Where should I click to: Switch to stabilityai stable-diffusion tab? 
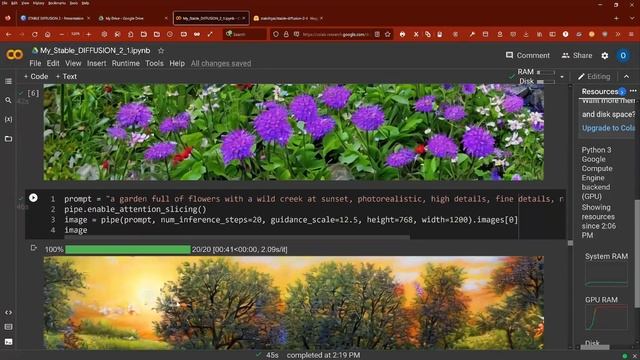coord(288,18)
